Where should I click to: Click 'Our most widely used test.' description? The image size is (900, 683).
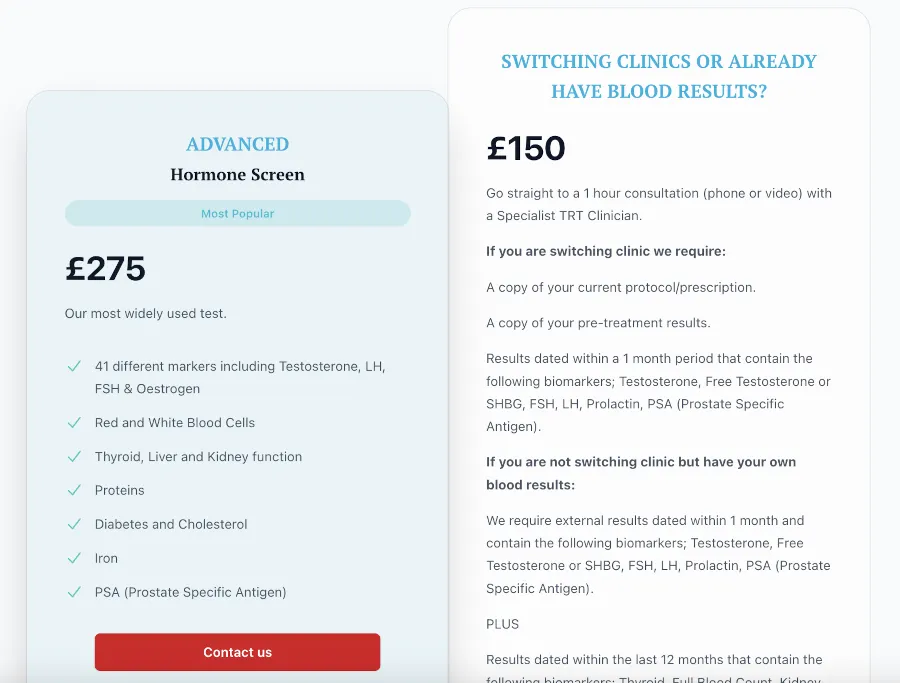click(146, 313)
